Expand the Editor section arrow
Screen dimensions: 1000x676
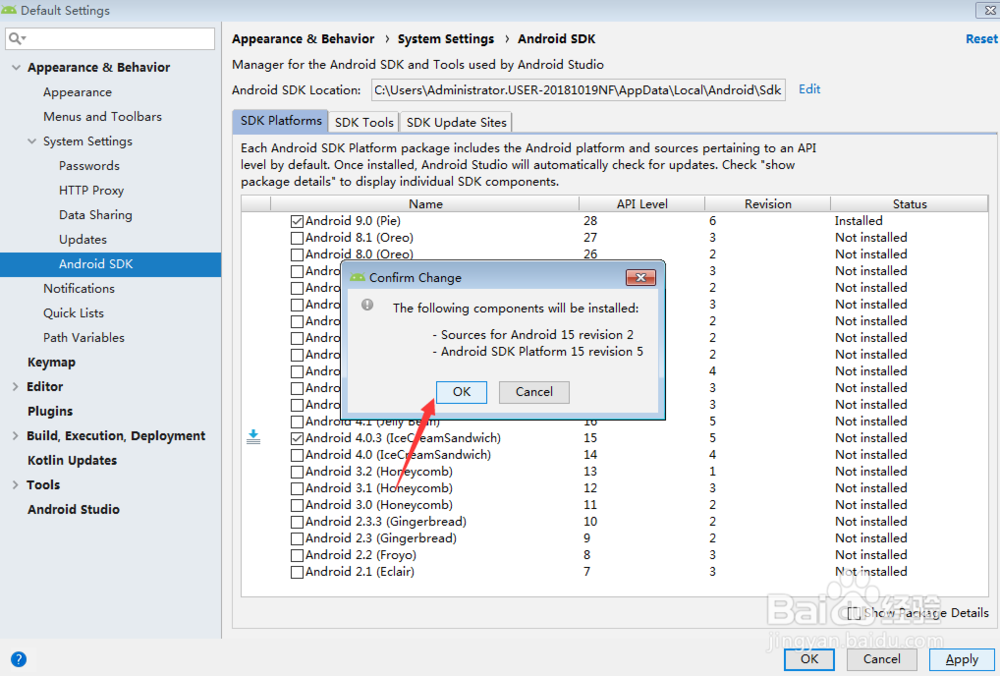coord(15,386)
